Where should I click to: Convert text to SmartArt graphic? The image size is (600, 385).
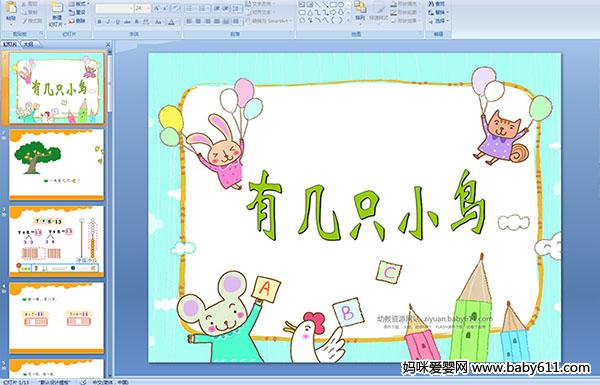coord(269,21)
